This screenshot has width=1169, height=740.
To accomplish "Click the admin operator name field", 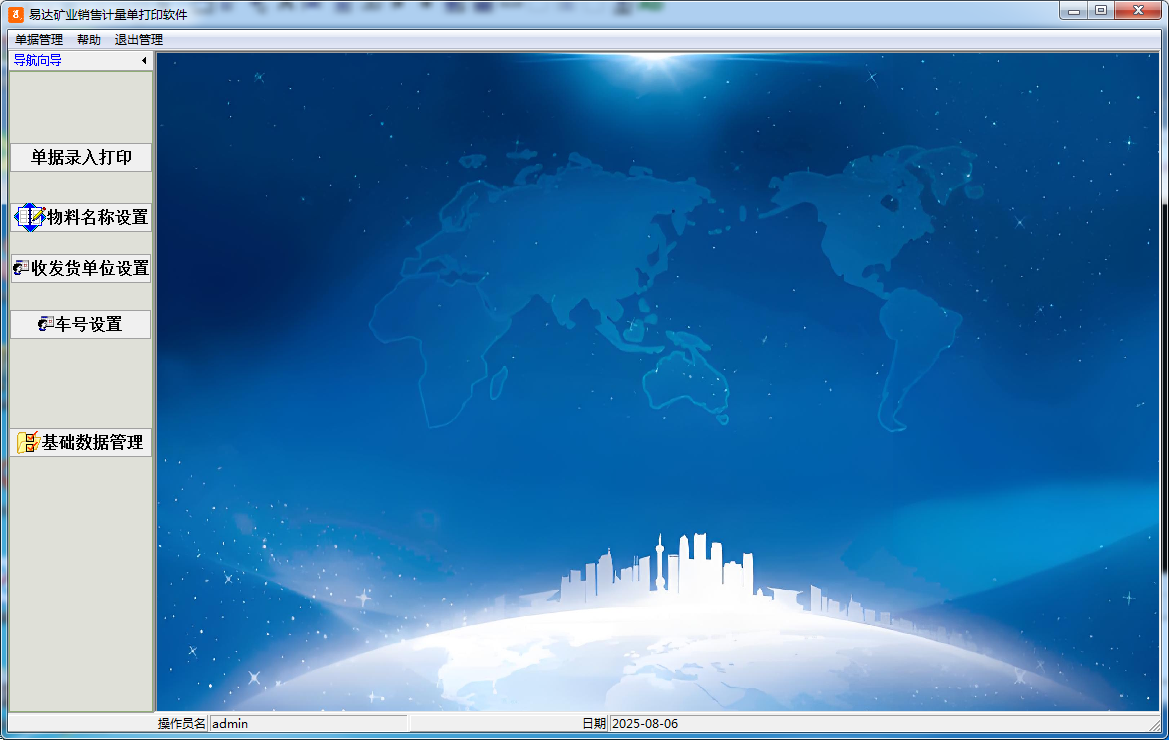I will pos(308,723).
